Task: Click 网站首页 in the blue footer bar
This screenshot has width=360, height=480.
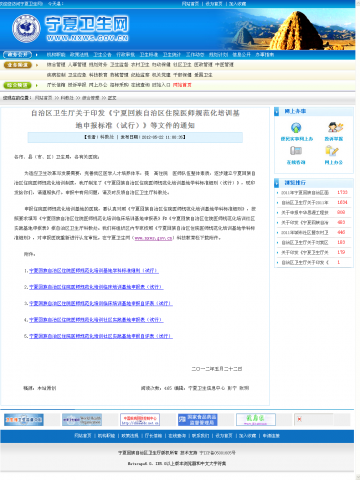Action: [83, 436]
